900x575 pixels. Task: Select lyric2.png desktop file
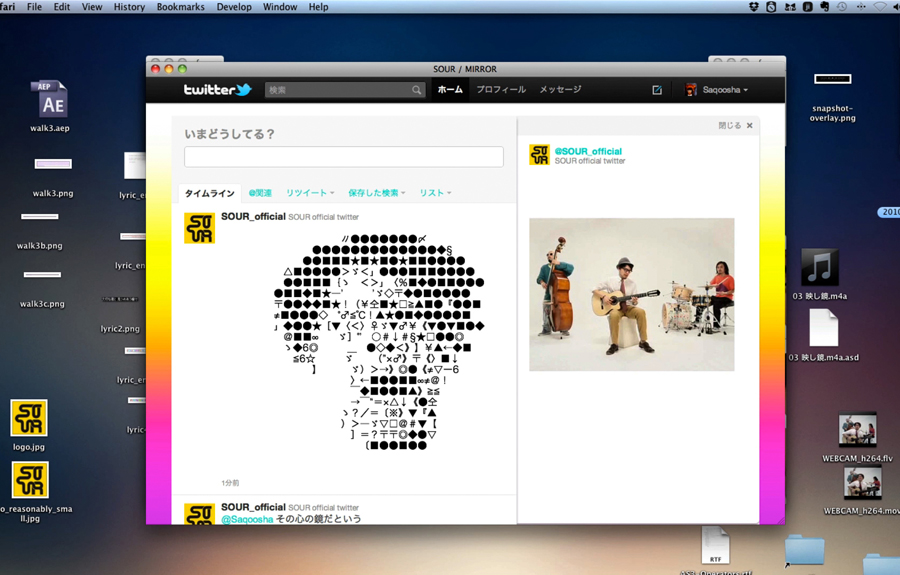120,313
